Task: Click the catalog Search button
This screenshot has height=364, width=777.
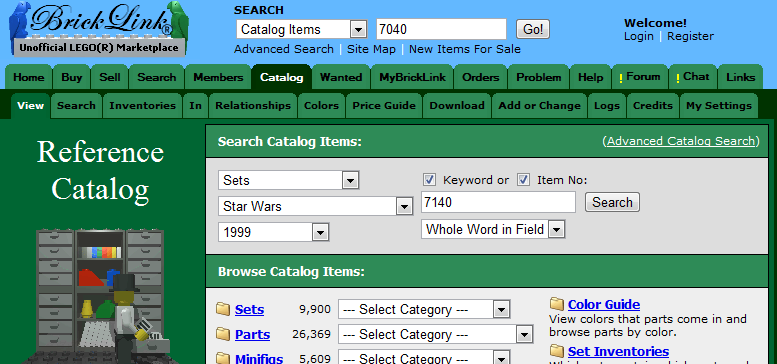Action: (612, 203)
